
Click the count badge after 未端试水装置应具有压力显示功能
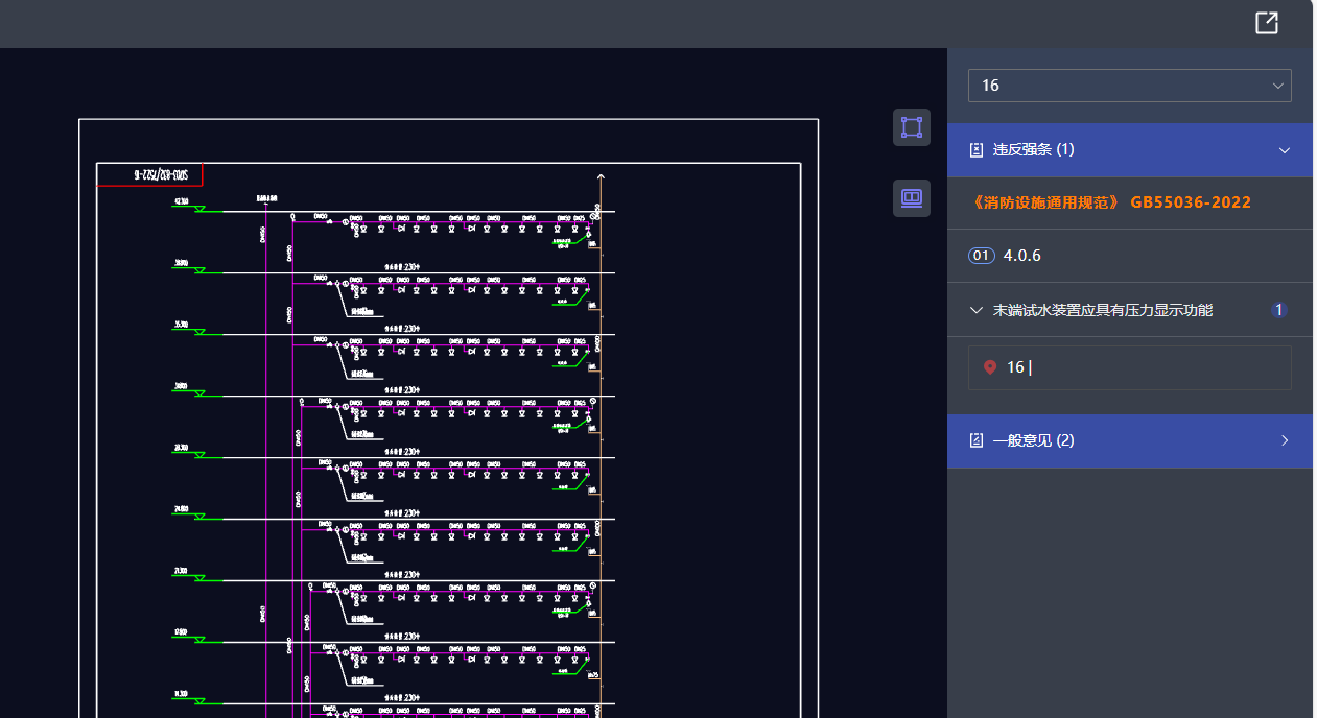click(x=1278, y=311)
